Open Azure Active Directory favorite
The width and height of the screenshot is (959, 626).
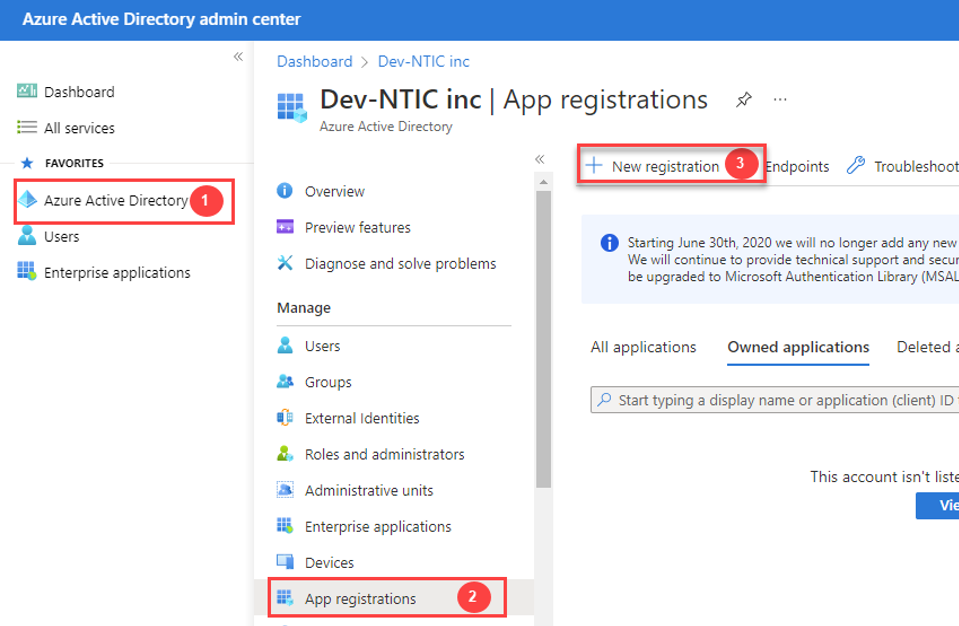[116, 201]
